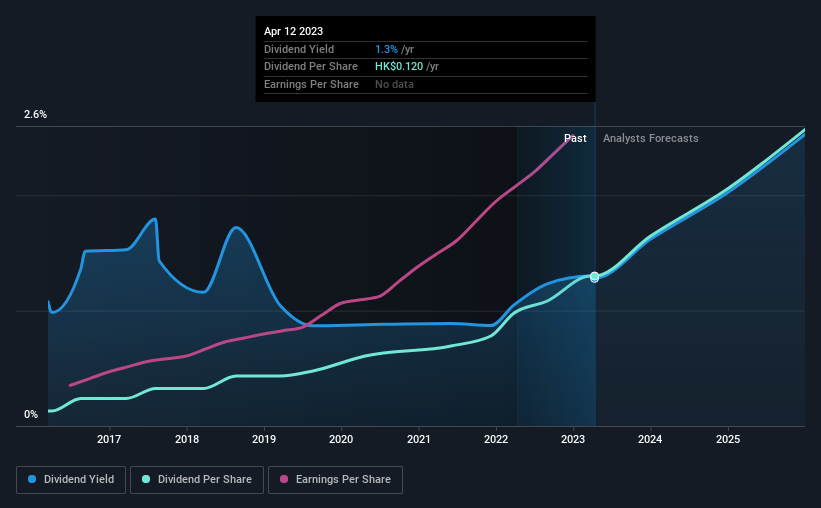Click the tooltip value 'HK$0.120'
This screenshot has width=821, height=508.
[x=399, y=67]
